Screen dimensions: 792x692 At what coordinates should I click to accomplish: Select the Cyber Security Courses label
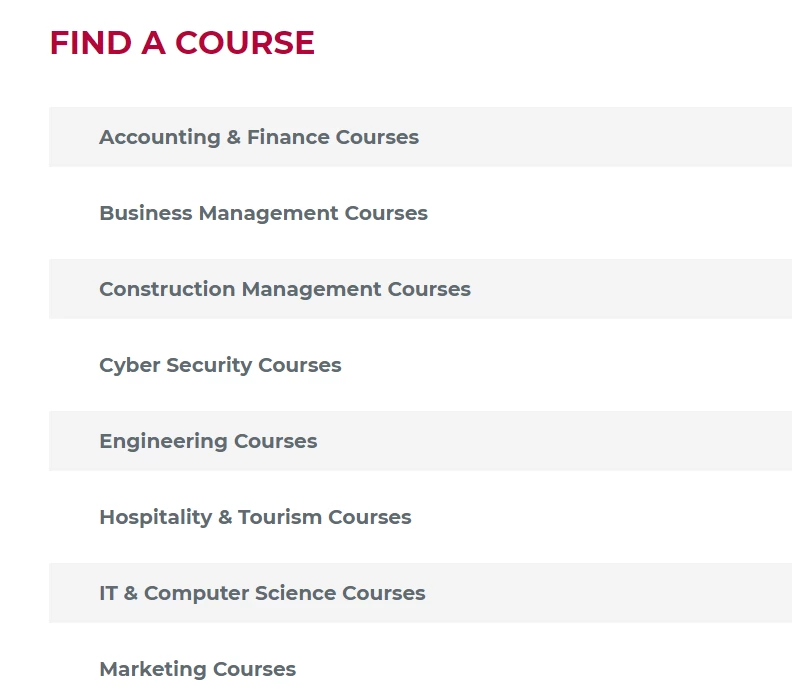220,366
